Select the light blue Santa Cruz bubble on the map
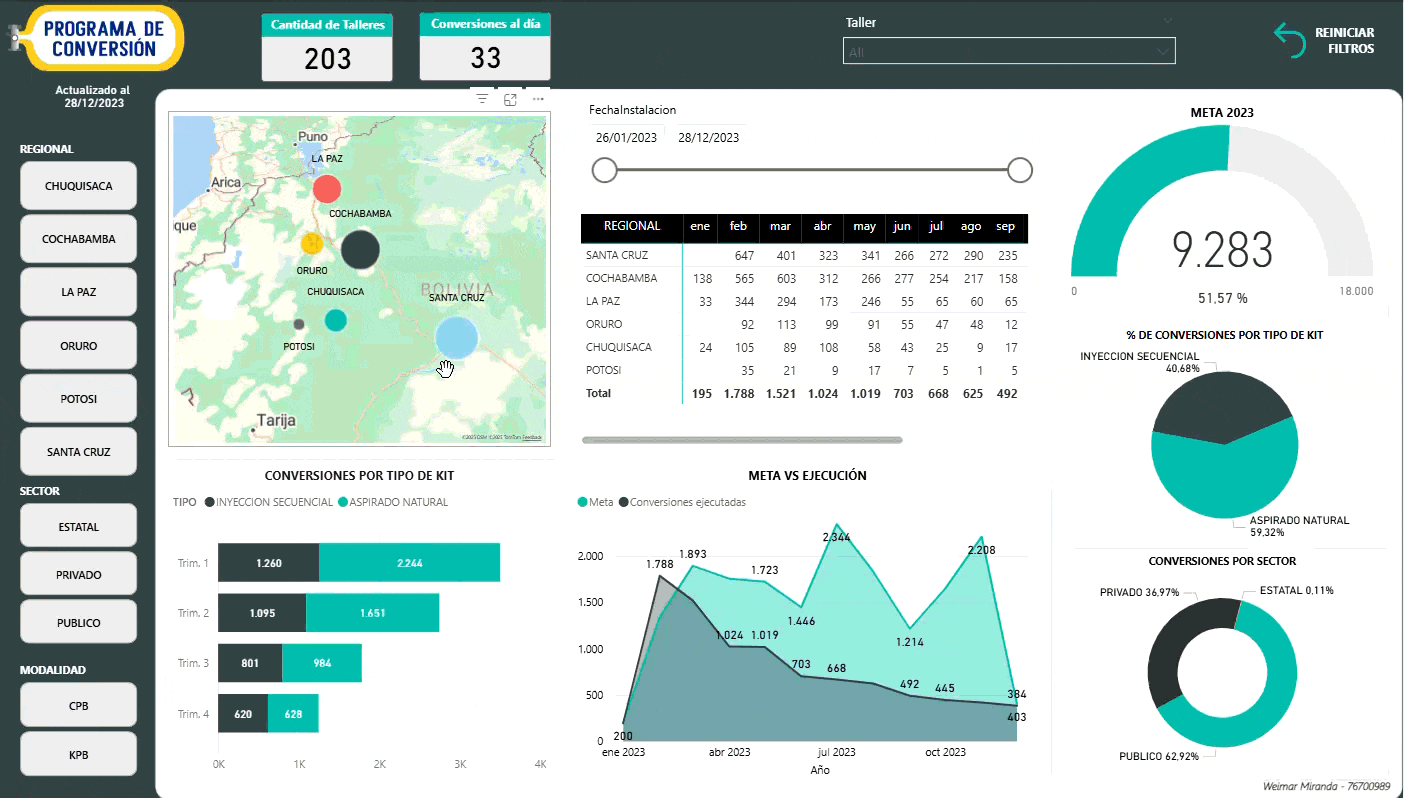The width and height of the screenshot is (1404, 798). [x=457, y=336]
